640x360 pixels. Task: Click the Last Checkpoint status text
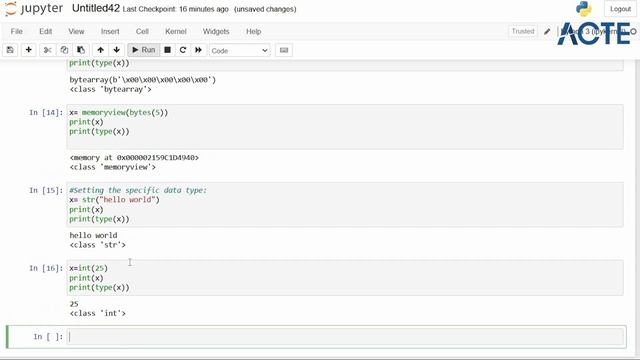(x=176, y=9)
